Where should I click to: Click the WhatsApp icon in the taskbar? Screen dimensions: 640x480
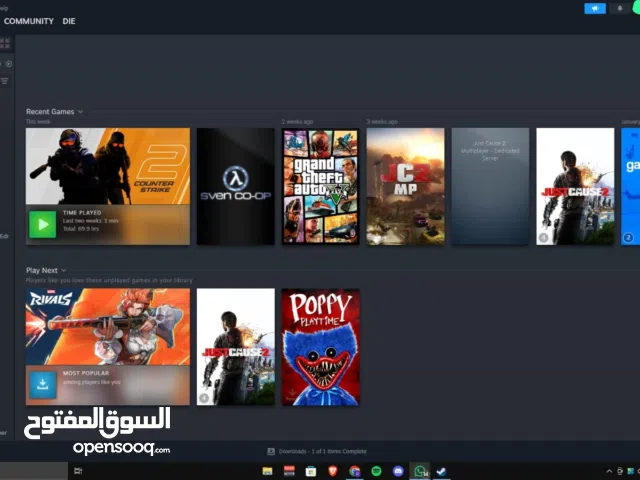pos(420,471)
